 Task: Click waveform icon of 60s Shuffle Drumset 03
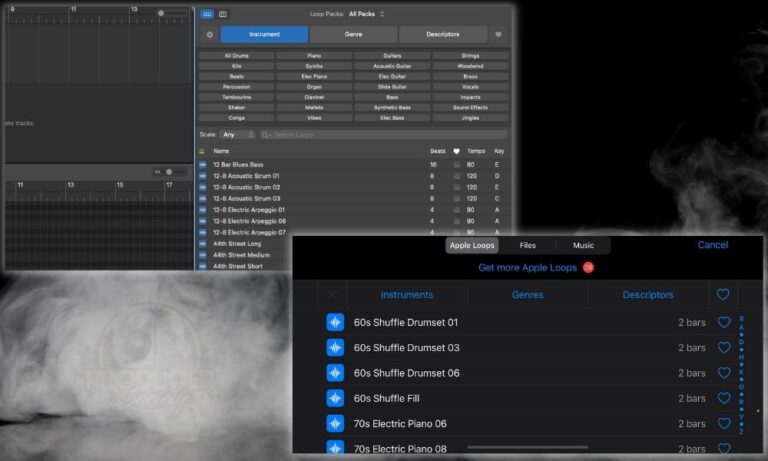335,348
